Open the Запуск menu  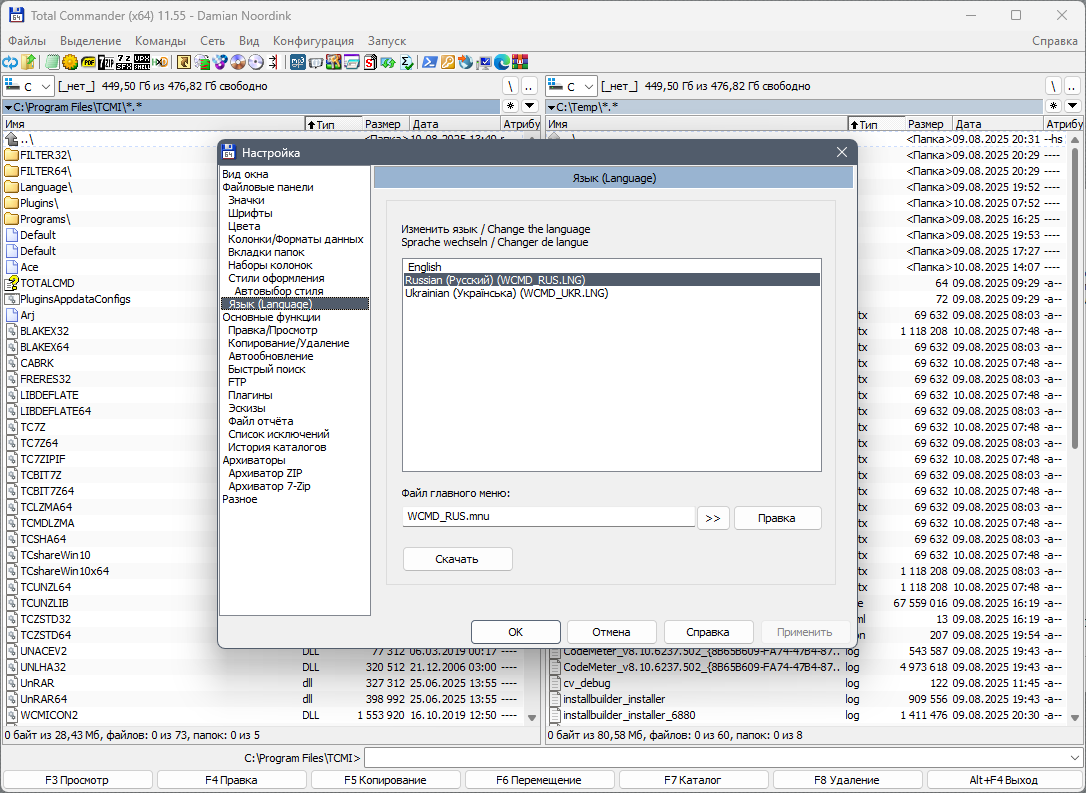[387, 41]
